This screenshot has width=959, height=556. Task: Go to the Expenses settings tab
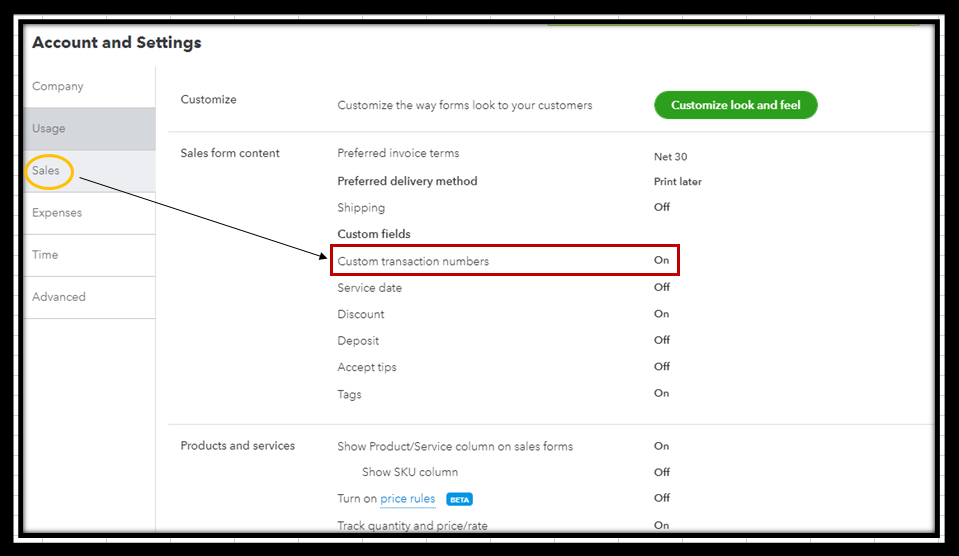pos(57,213)
